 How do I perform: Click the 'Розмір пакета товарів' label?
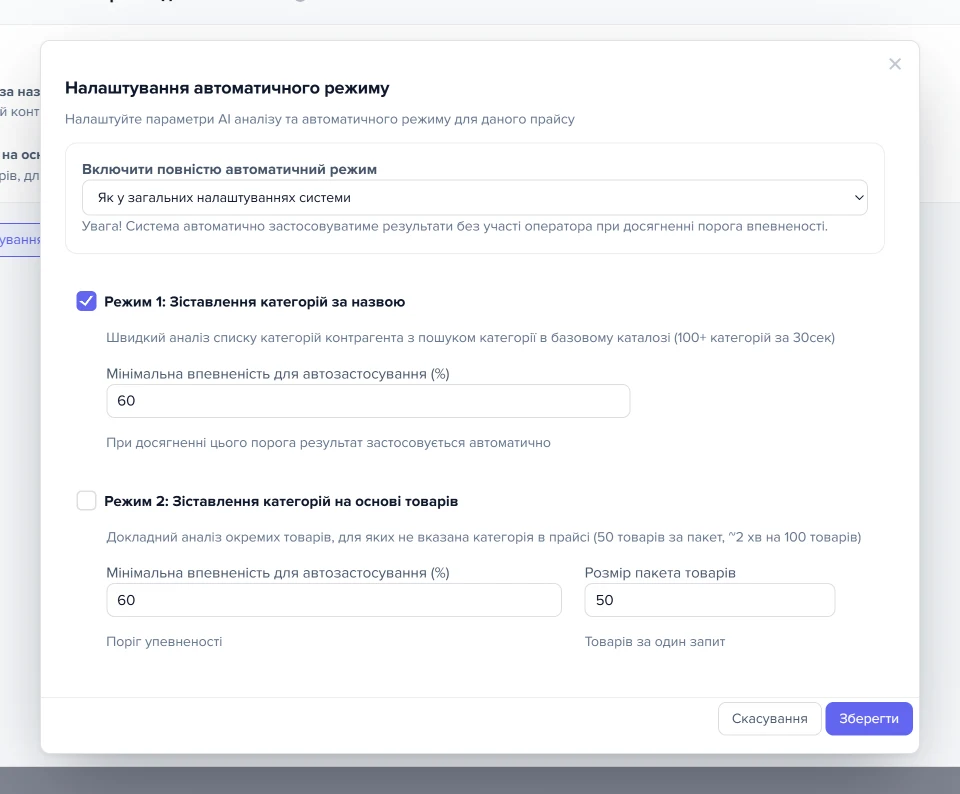pos(660,573)
